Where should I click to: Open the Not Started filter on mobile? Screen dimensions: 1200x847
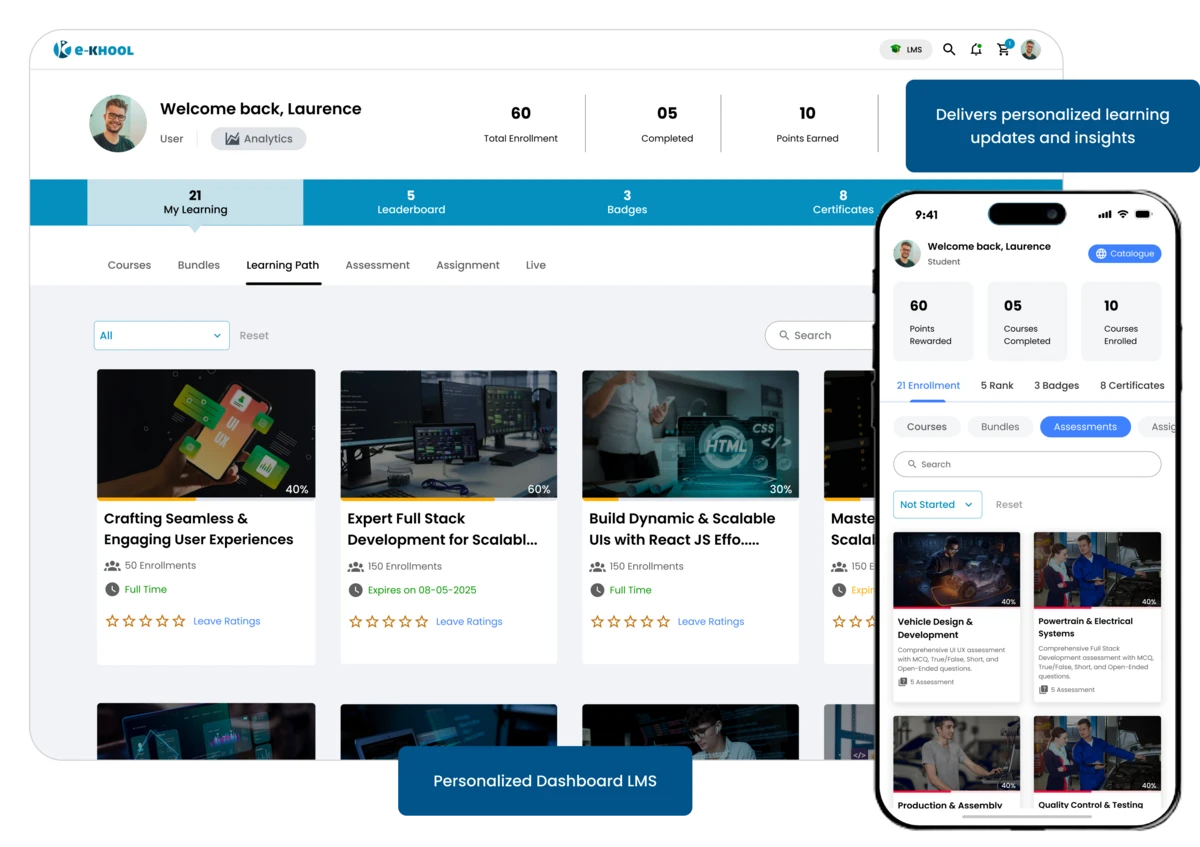click(937, 504)
